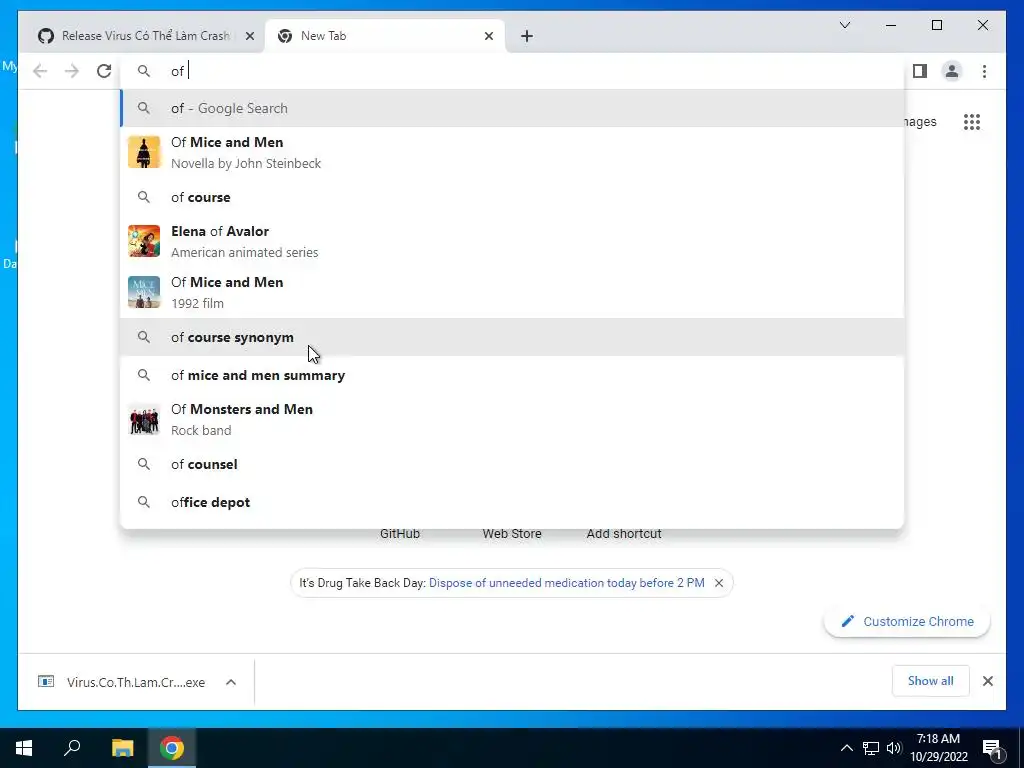Open the tab search chevron
Viewport: 1024px width, 768px height.
pyautogui.click(x=844, y=25)
